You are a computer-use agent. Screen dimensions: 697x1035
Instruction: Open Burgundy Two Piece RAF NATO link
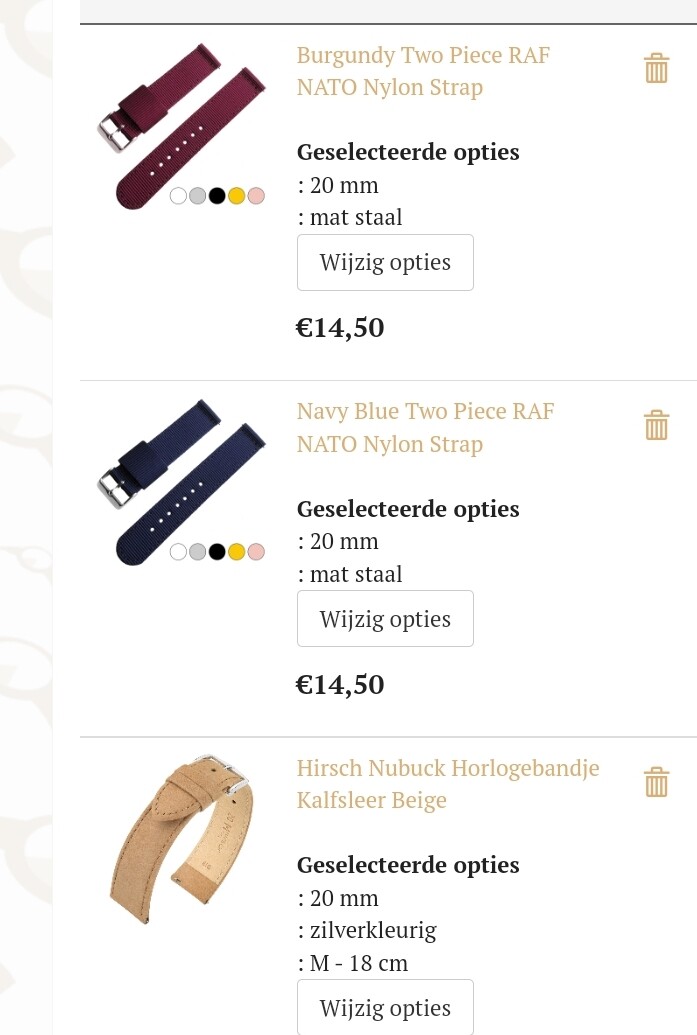click(x=422, y=71)
